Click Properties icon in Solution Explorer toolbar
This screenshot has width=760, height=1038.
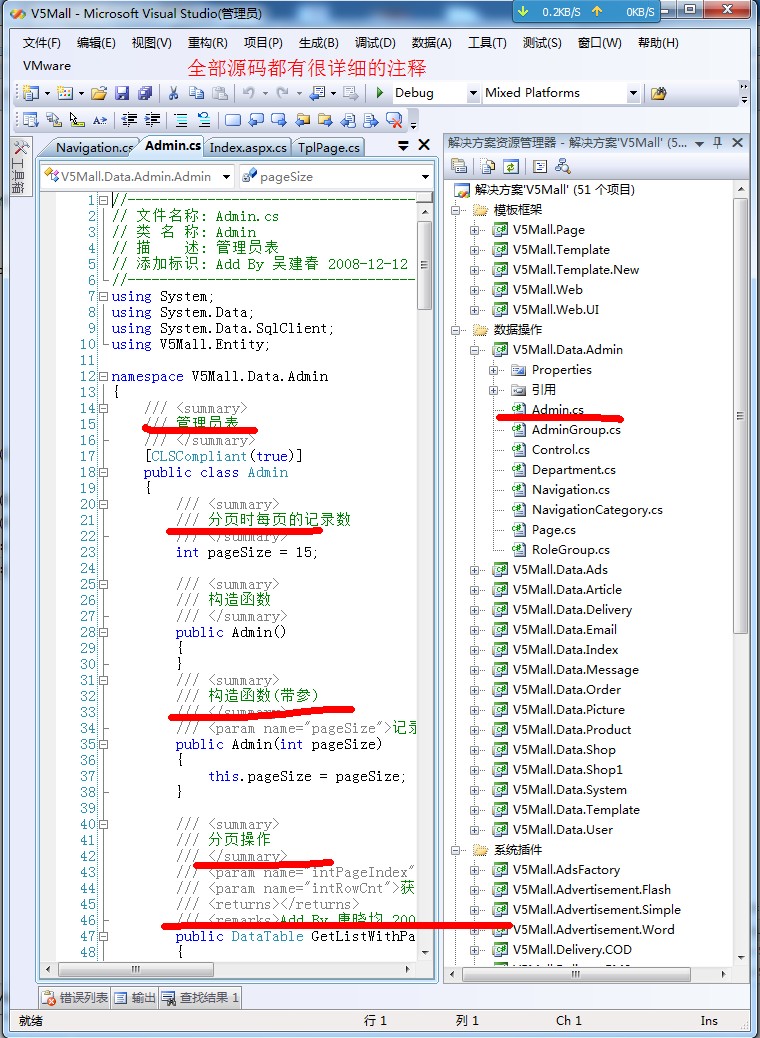point(459,166)
